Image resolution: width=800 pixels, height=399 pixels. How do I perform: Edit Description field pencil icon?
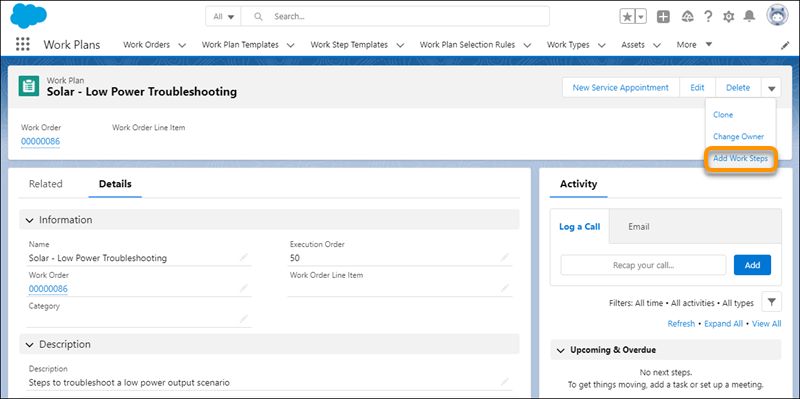coord(505,381)
